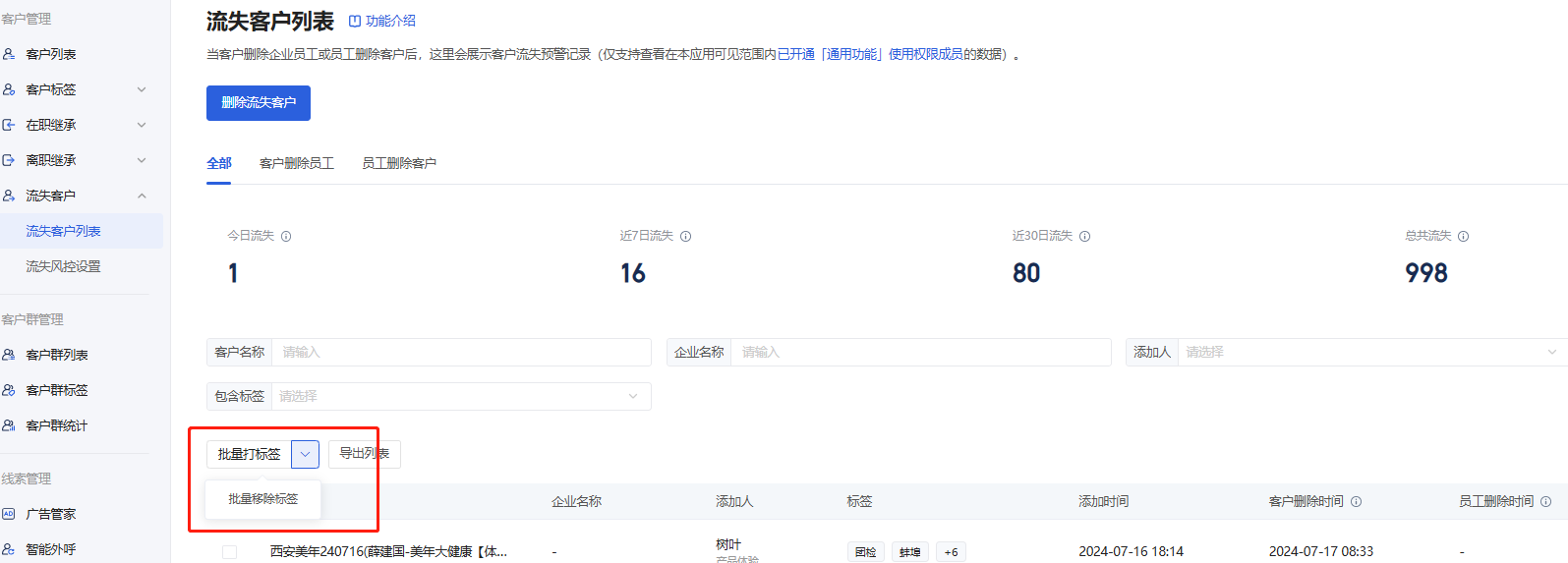The image size is (1568, 563).
Task: Click the 在职继承 sidebar icon
Action: (x=9, y=125)
